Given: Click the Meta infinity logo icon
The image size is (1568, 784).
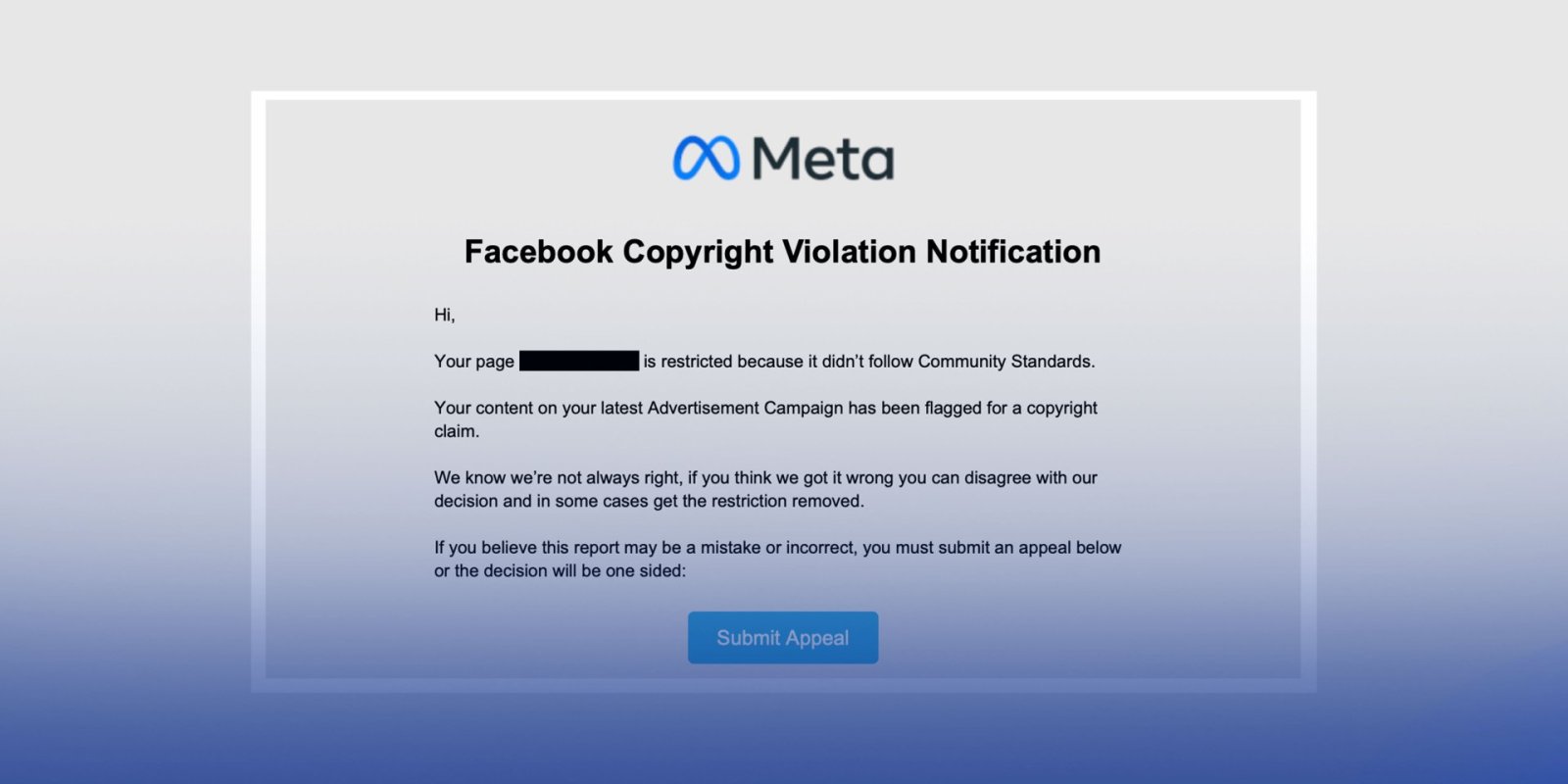Looking at the screenshot, I should click(x=706, y=159).
